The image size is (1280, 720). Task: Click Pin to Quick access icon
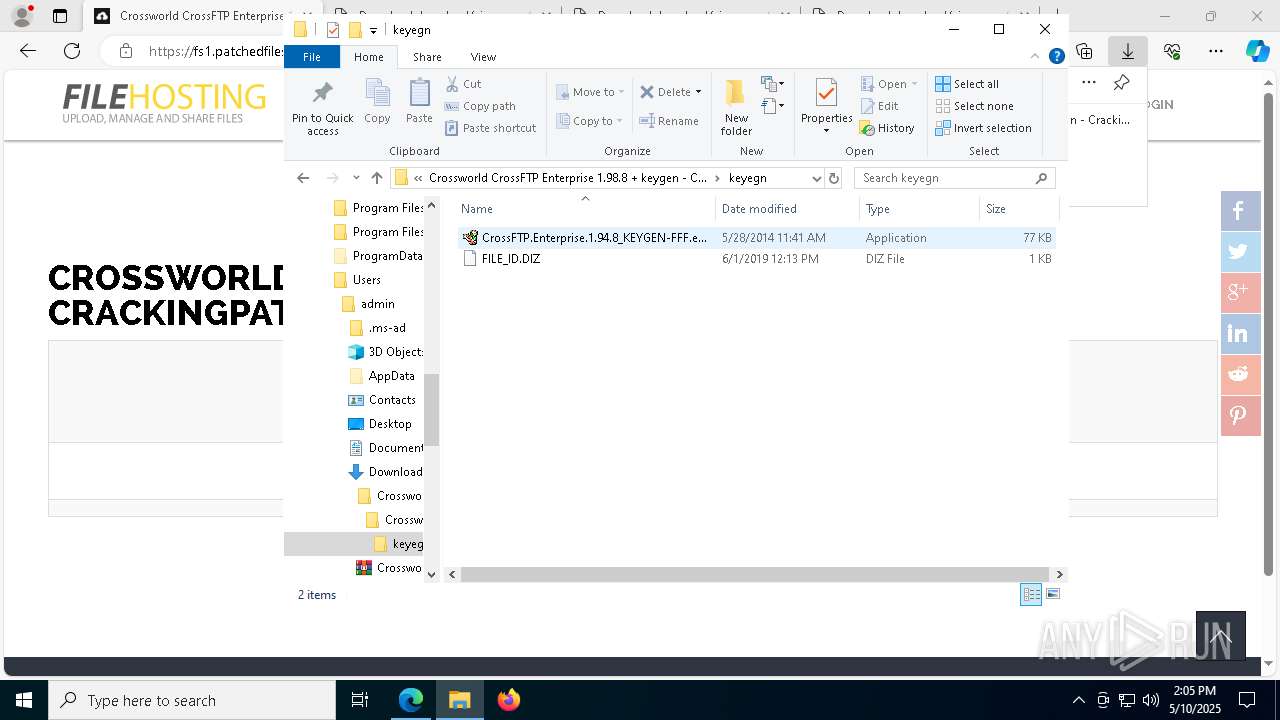click(x=322, y=108)
